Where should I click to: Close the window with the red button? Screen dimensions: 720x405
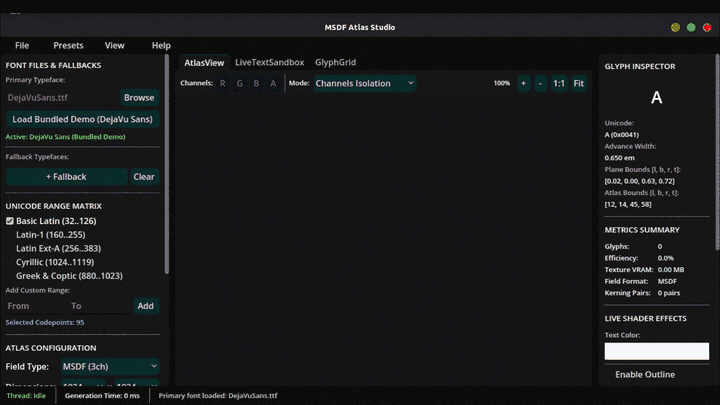click(x=707, y=28)
